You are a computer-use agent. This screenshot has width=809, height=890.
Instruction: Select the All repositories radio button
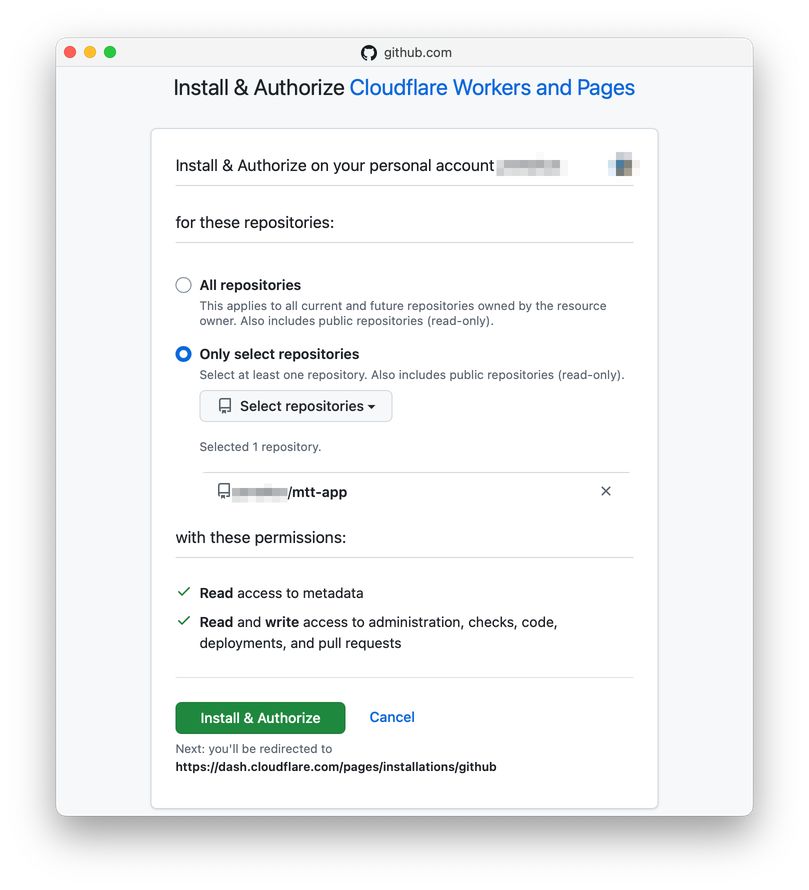183,285
